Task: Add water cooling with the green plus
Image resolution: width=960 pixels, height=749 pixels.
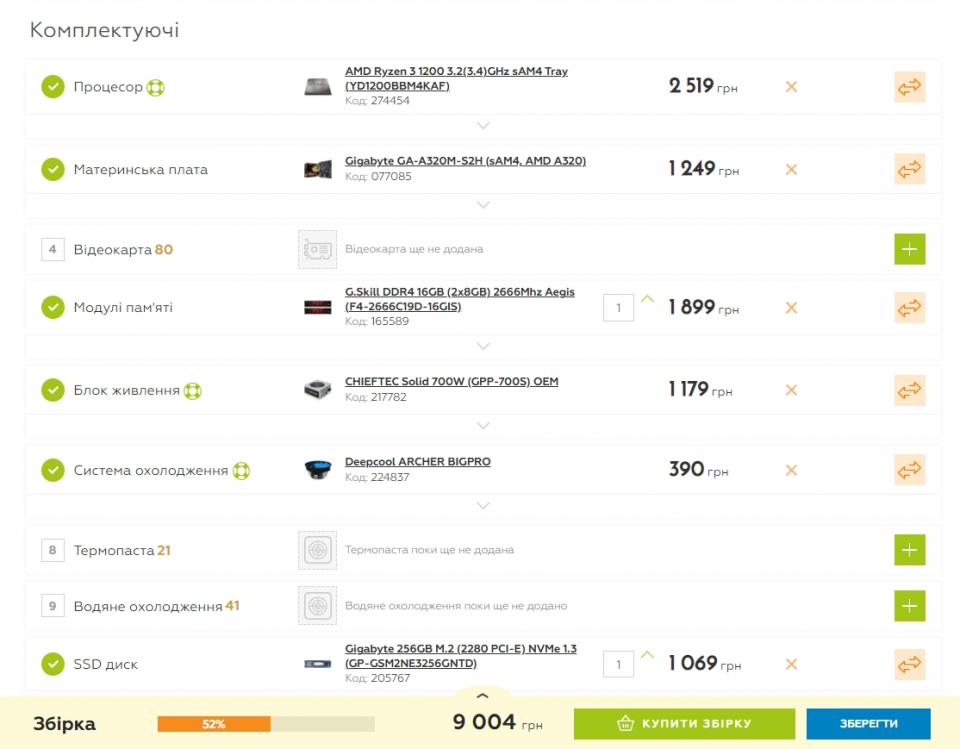Action: point(909,606)
